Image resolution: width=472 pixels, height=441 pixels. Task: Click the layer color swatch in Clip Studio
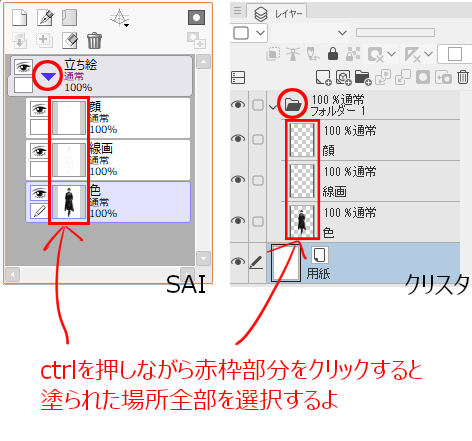(x=455, y=54)
